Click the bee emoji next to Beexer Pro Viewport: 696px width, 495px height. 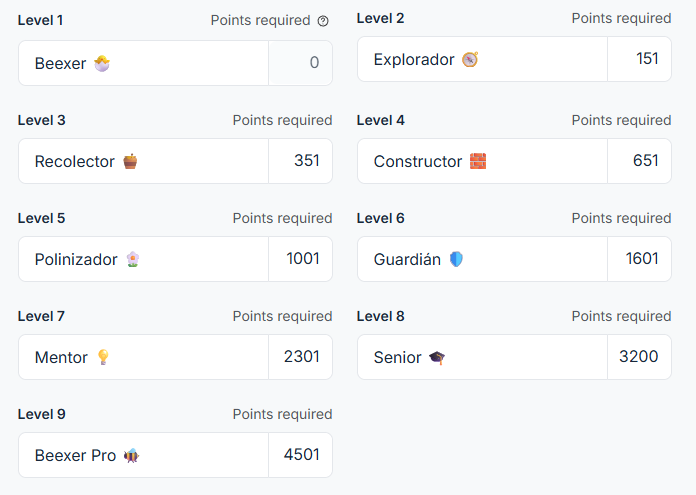pos(132,455)
